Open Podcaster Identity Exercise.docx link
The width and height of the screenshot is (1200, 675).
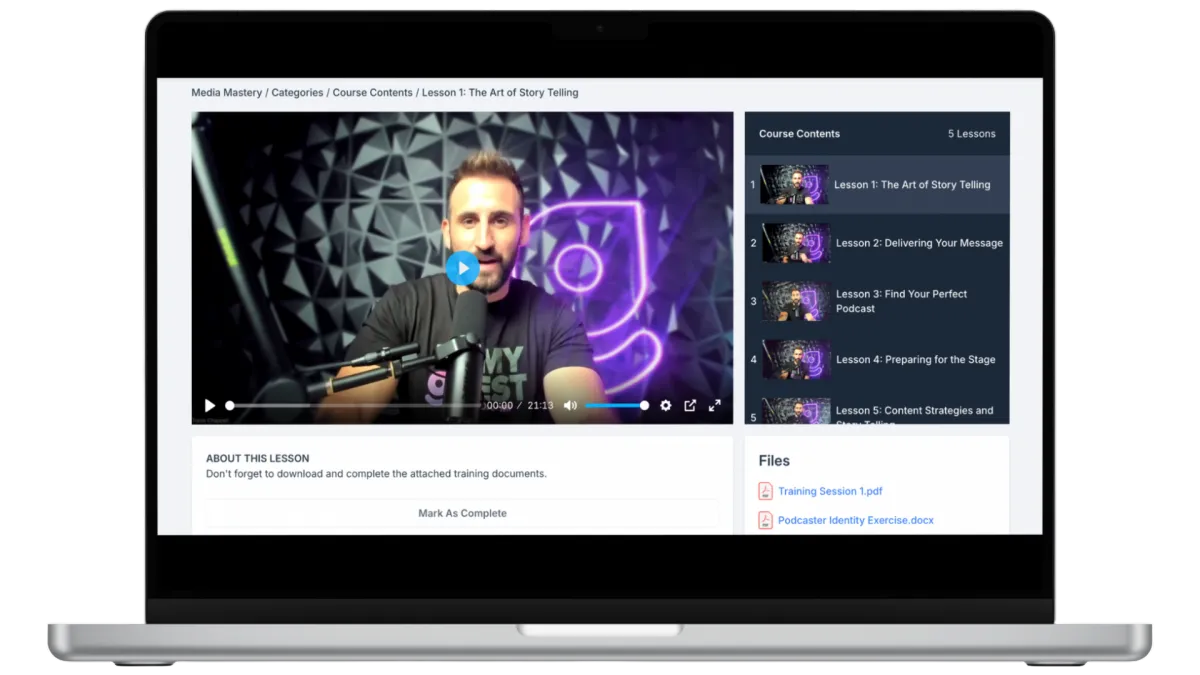856,520
